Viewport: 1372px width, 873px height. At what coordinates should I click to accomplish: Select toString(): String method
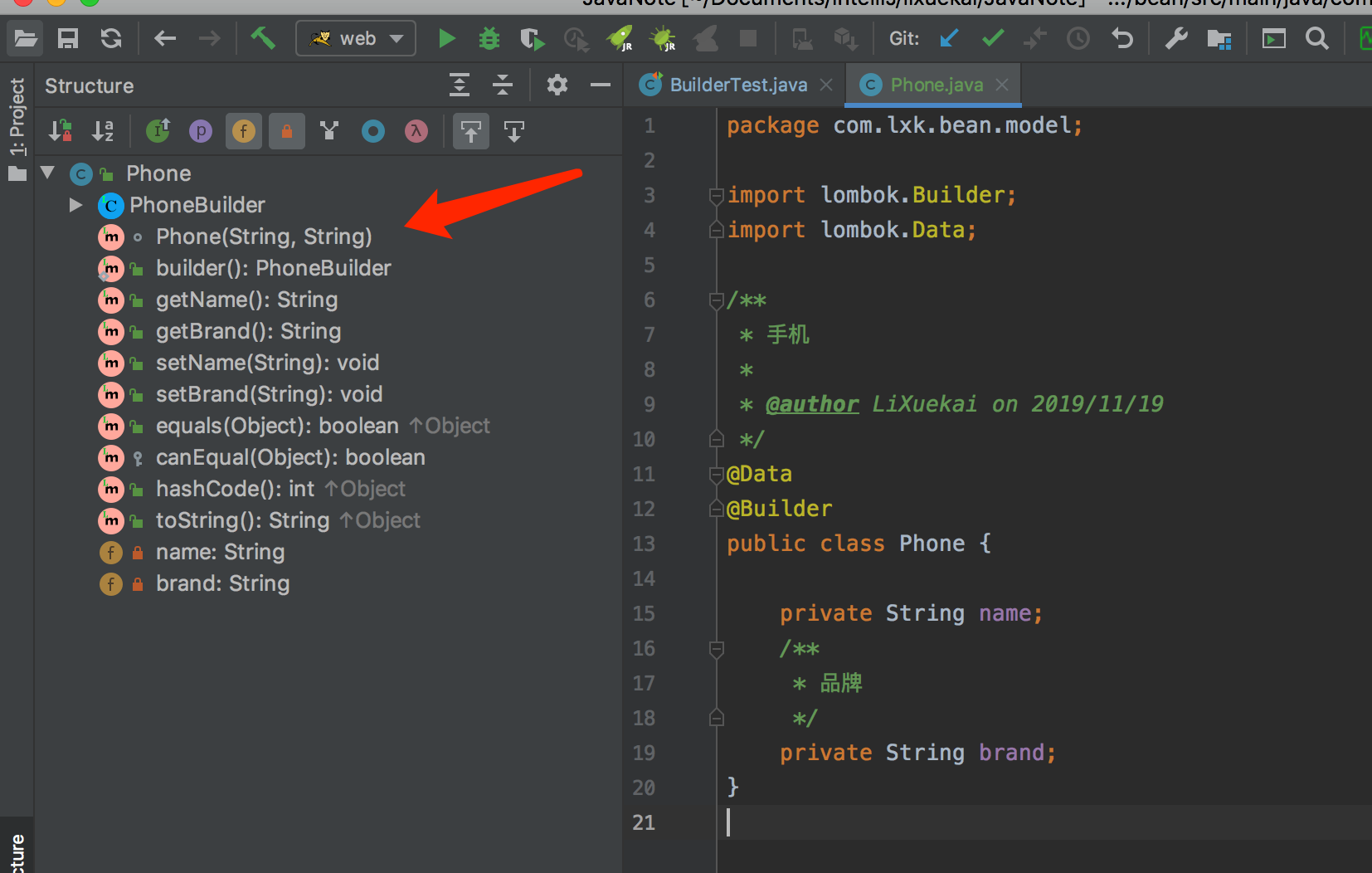point(242,520)
